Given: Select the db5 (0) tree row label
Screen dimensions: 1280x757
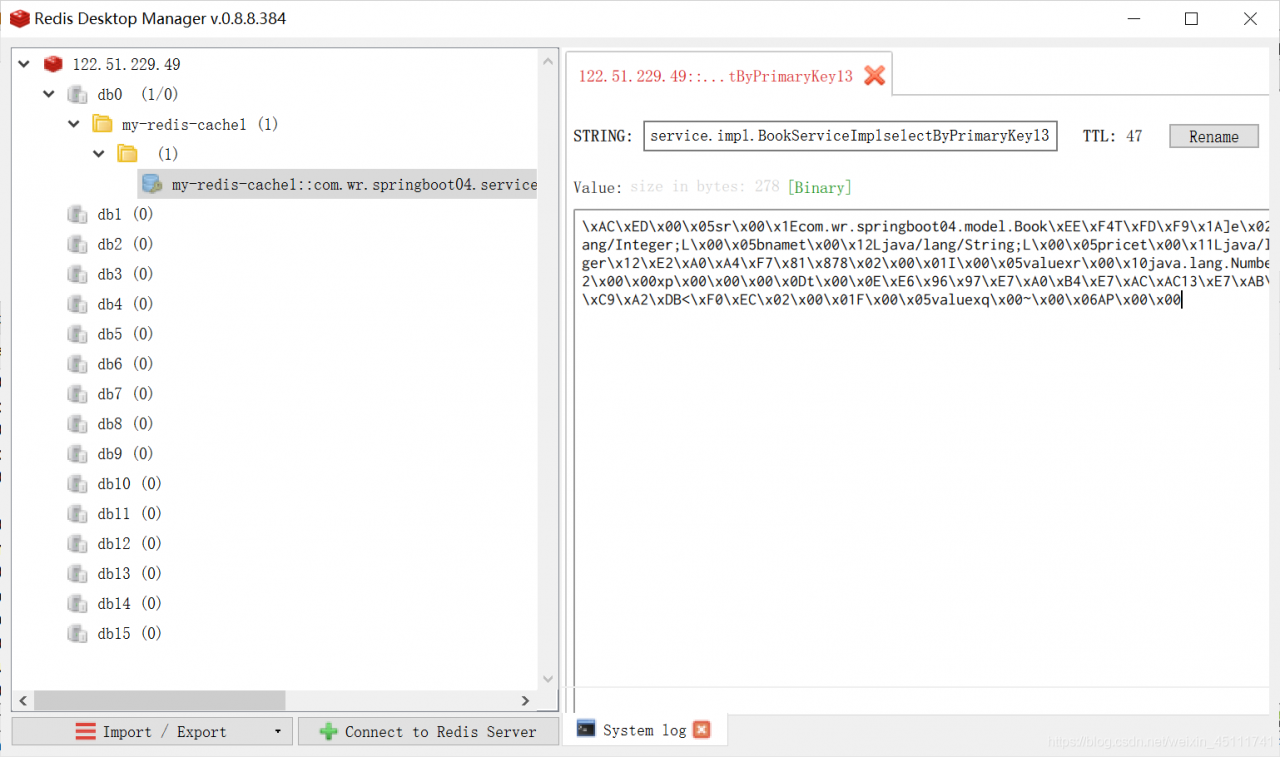Looking at the screenshot, I should [x=125, y=334].
